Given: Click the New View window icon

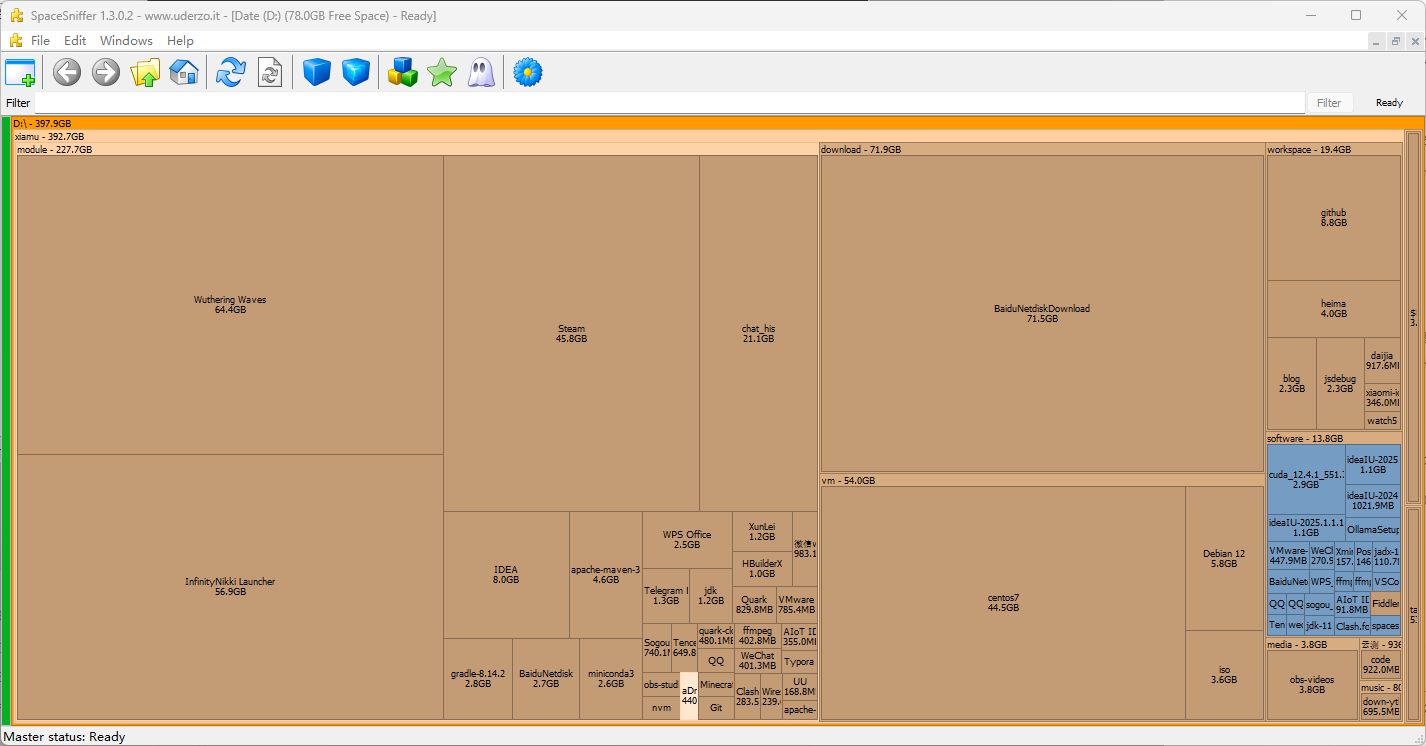Looking at the screenshot, I should click(20, 72).
